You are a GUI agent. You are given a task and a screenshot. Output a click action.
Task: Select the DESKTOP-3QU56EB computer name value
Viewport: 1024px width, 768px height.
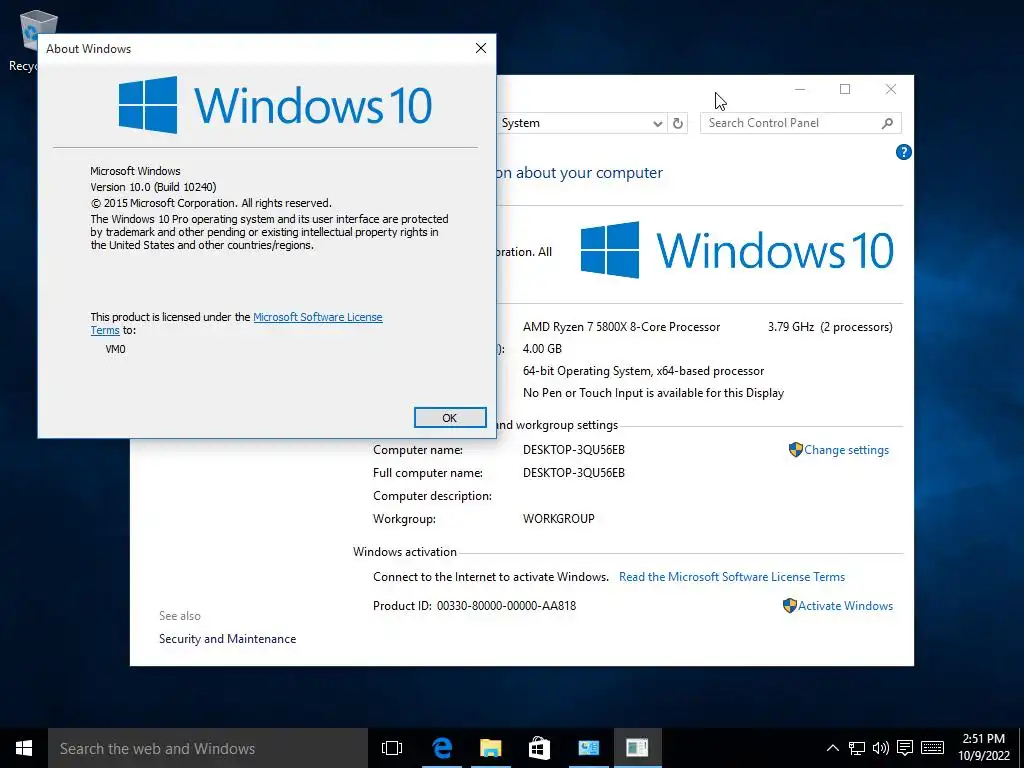click(573, 450)
